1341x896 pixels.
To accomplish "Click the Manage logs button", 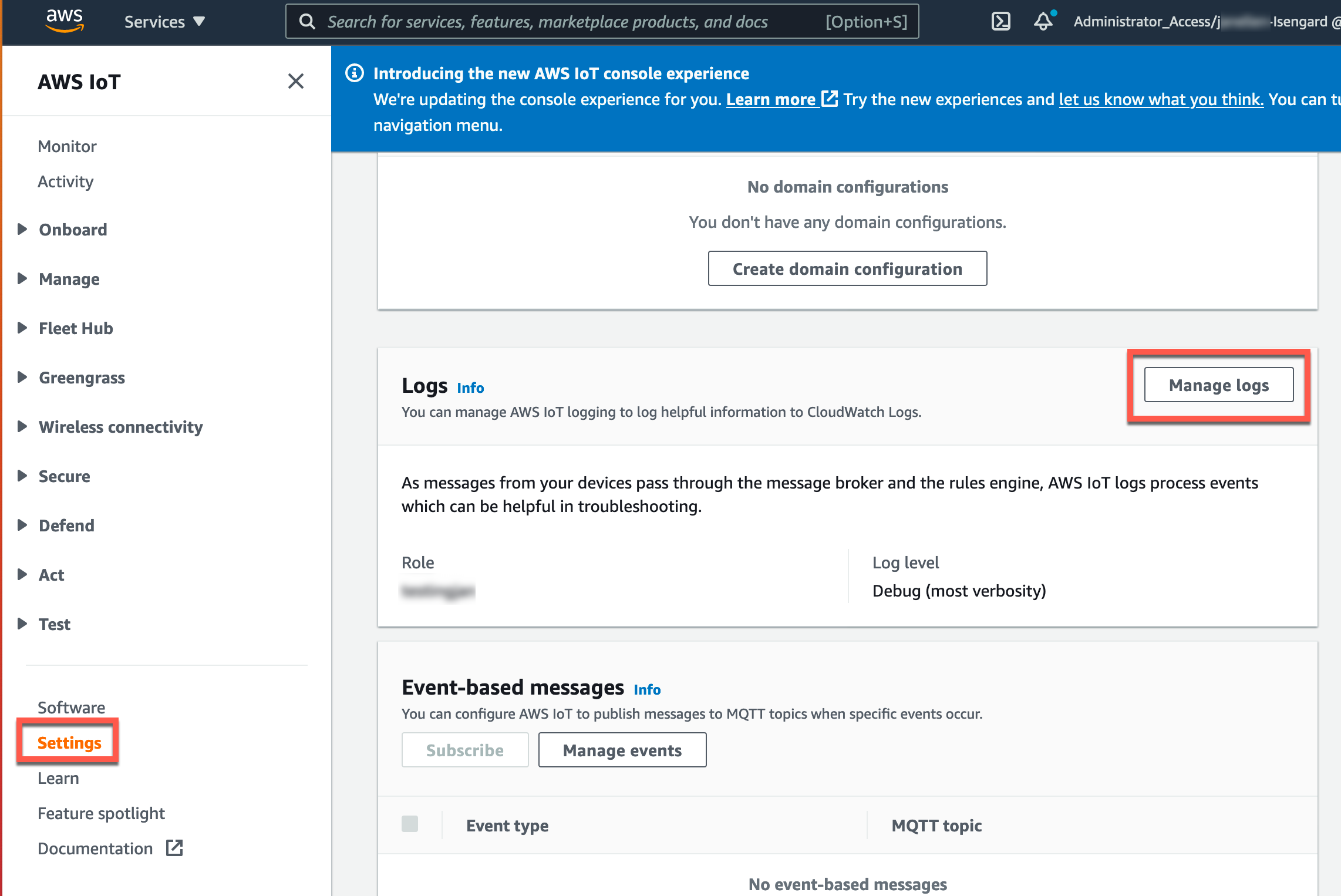I will click(1219, 385).
